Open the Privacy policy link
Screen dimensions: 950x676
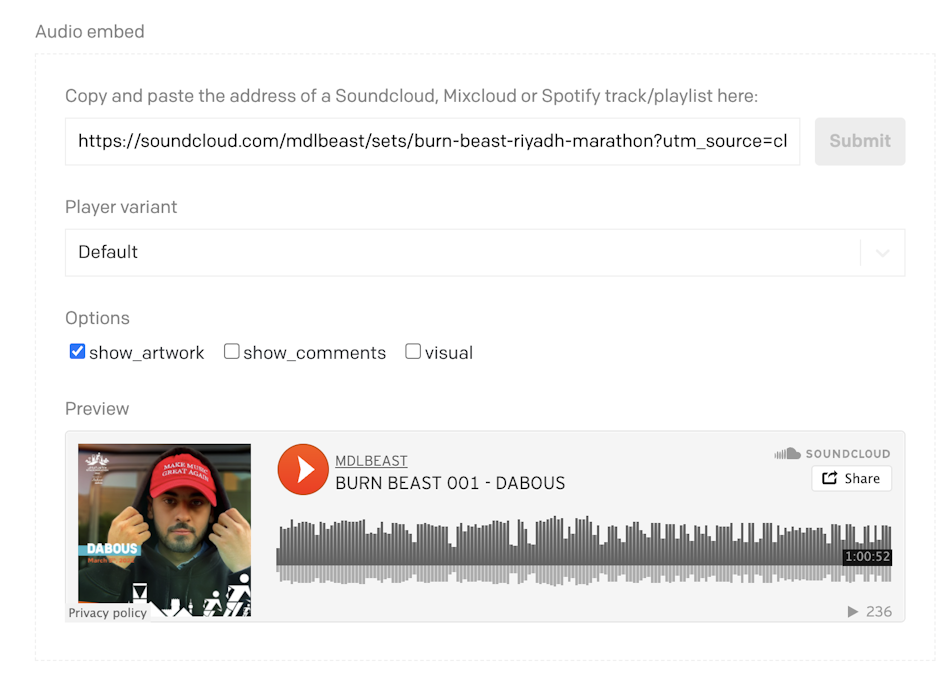tap(107, 613)
